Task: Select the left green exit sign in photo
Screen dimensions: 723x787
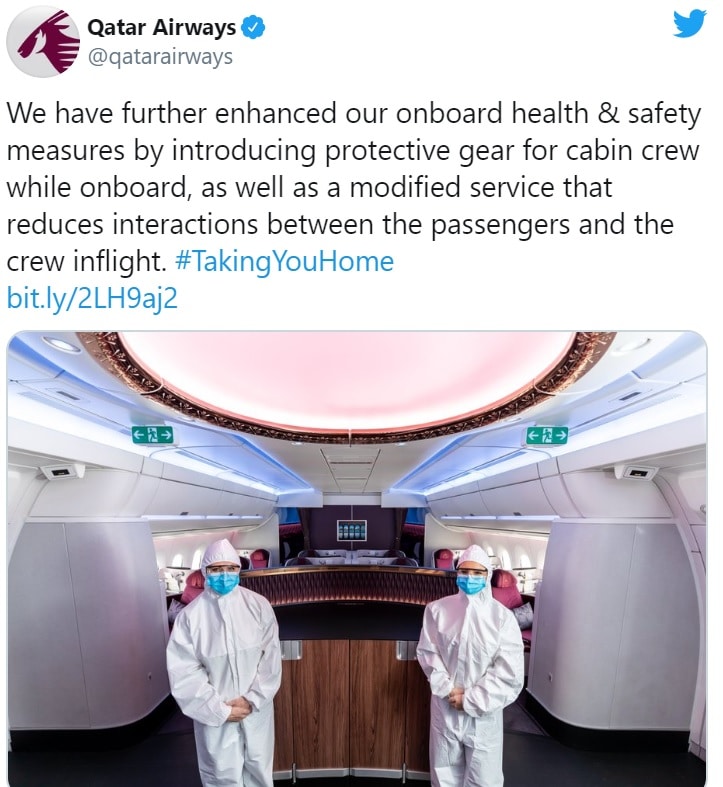Action: (153, 434)
